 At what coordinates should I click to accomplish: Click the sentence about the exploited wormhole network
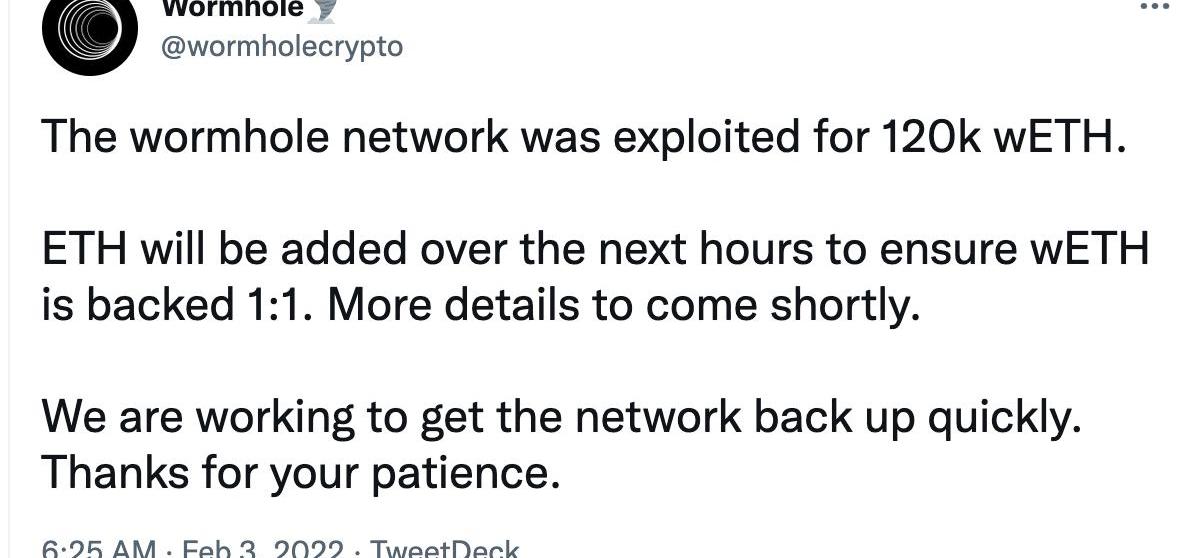click(584, 138)
